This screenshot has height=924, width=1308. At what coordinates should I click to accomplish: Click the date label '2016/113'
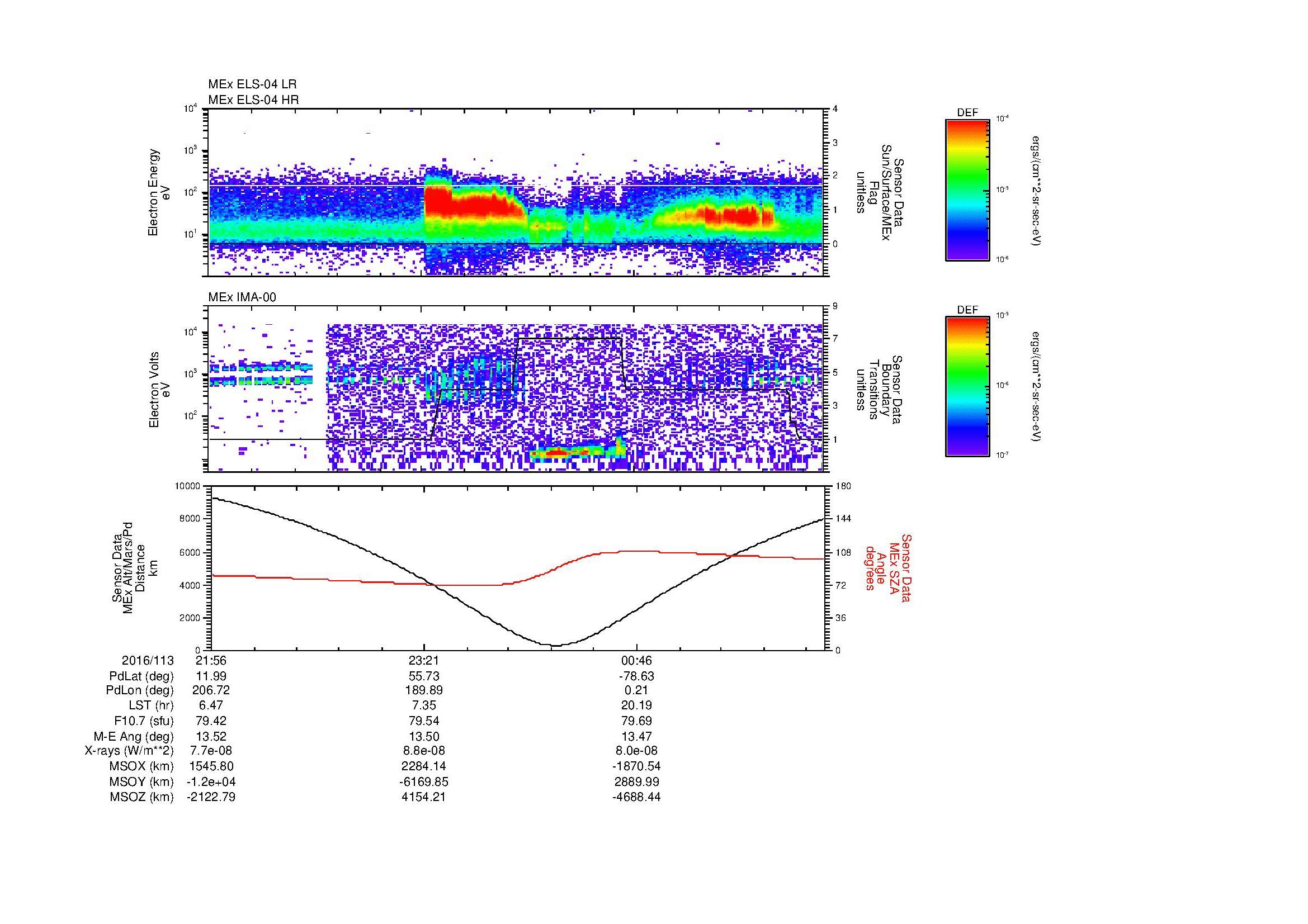pos(148,660)
